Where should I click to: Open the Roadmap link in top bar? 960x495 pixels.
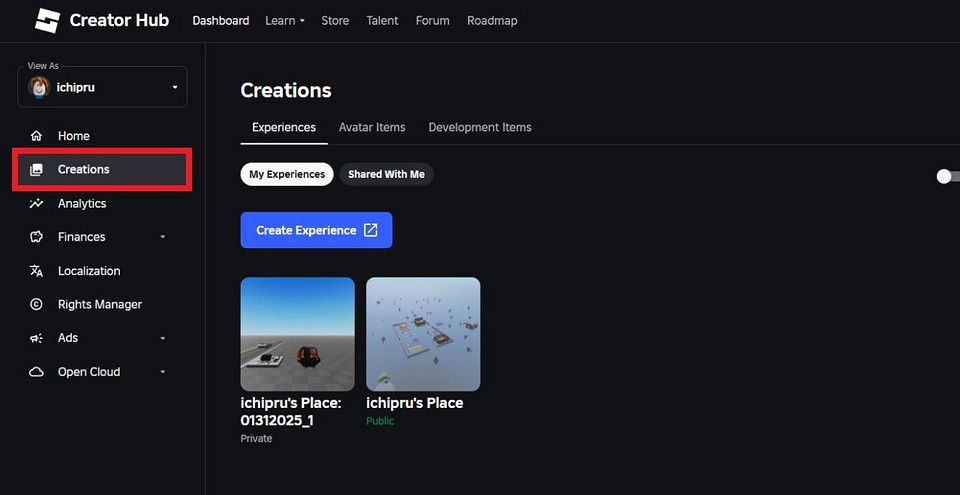492,20
